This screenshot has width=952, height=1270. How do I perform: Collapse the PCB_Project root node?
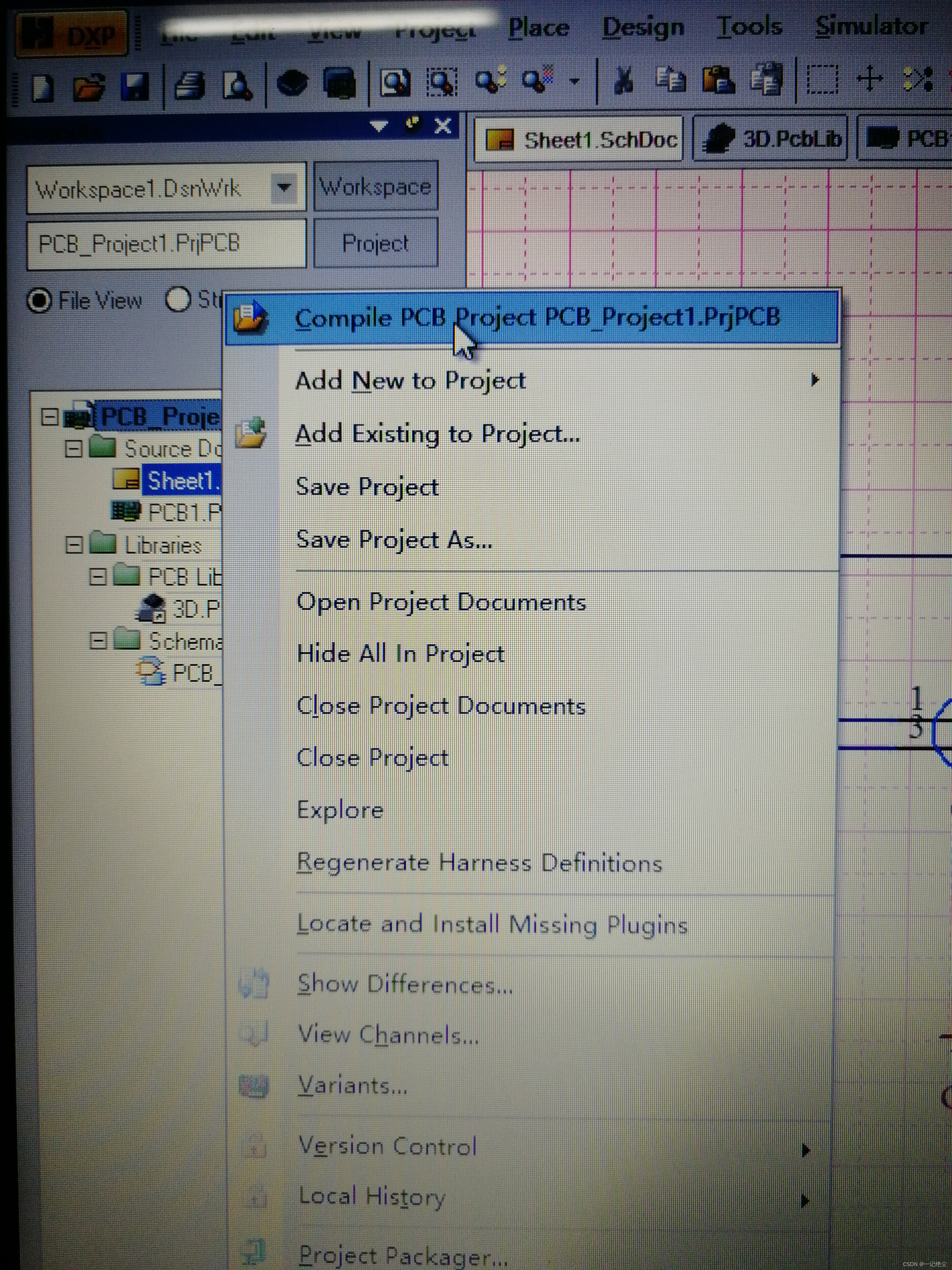click(x=50, y=417)
